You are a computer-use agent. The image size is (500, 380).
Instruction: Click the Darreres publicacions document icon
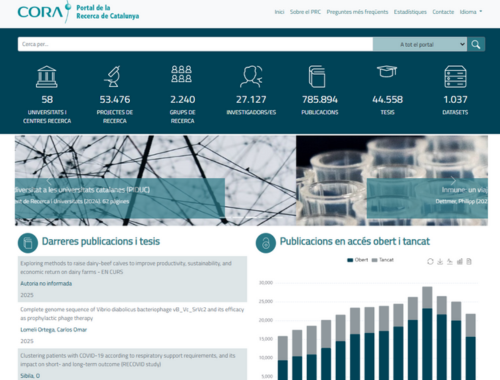tap(28, 243)
